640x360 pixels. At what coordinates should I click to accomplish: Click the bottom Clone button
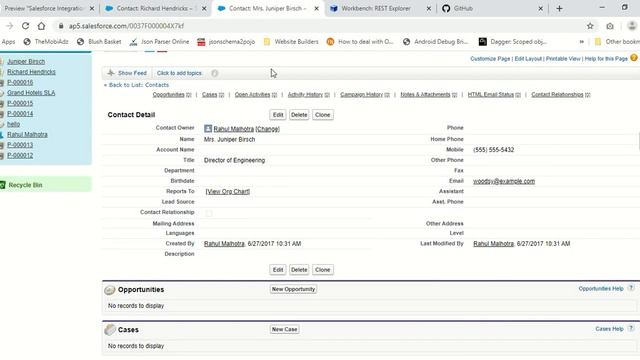point(322,270)
